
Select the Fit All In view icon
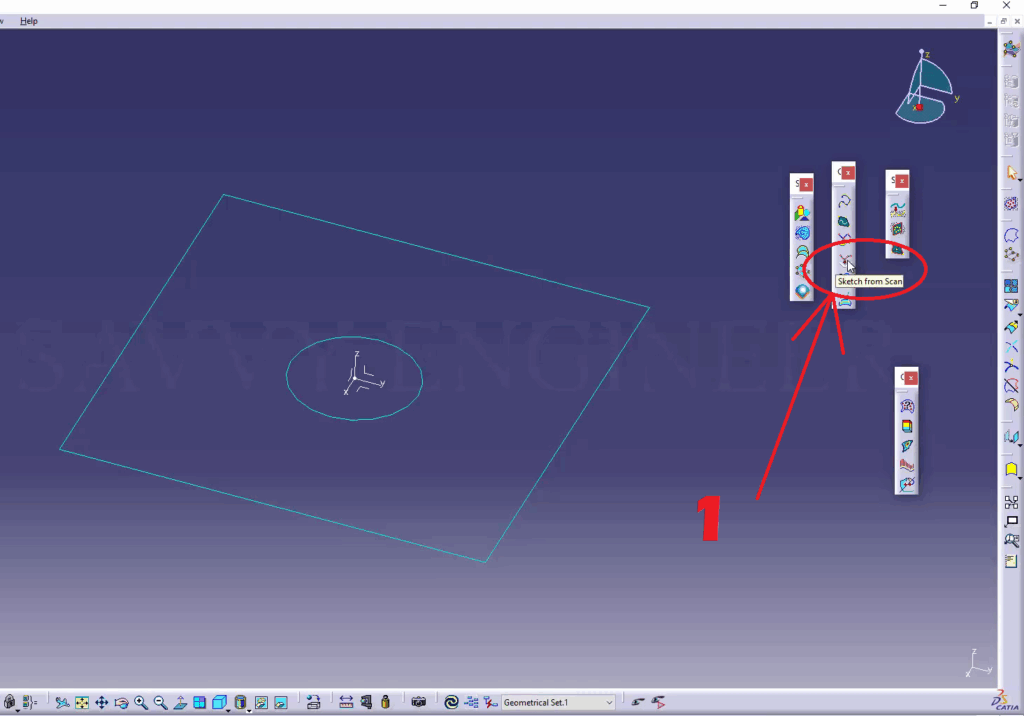82,703
